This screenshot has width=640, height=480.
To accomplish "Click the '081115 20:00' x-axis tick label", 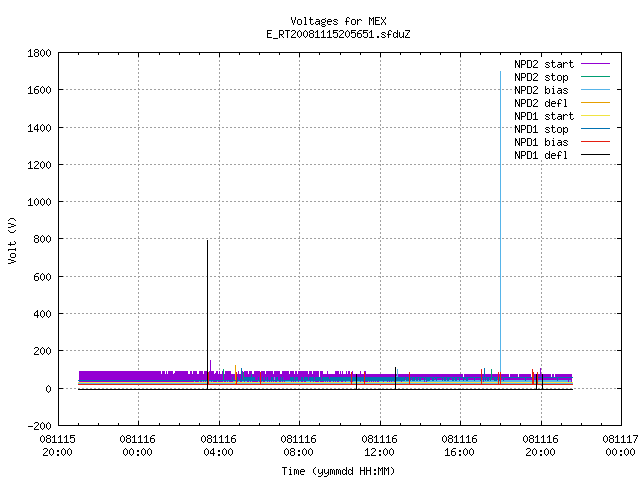I will point(58,446).
